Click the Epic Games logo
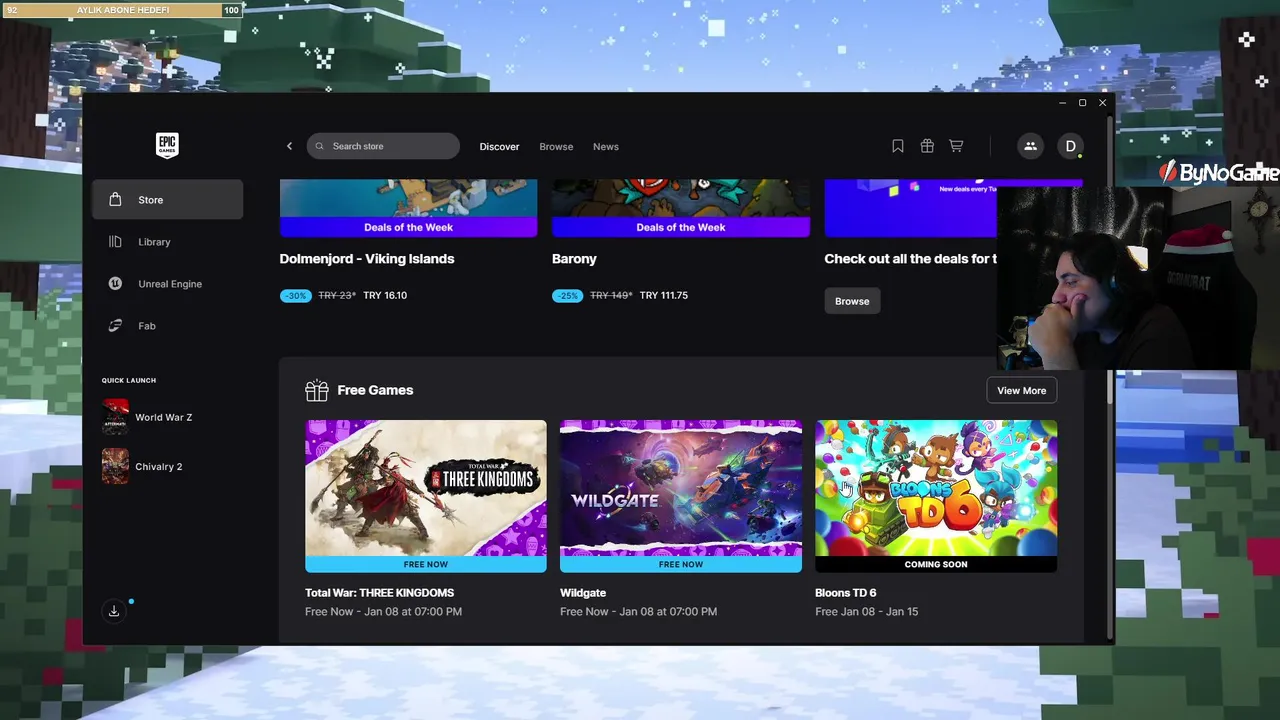 tap(167, 146)
